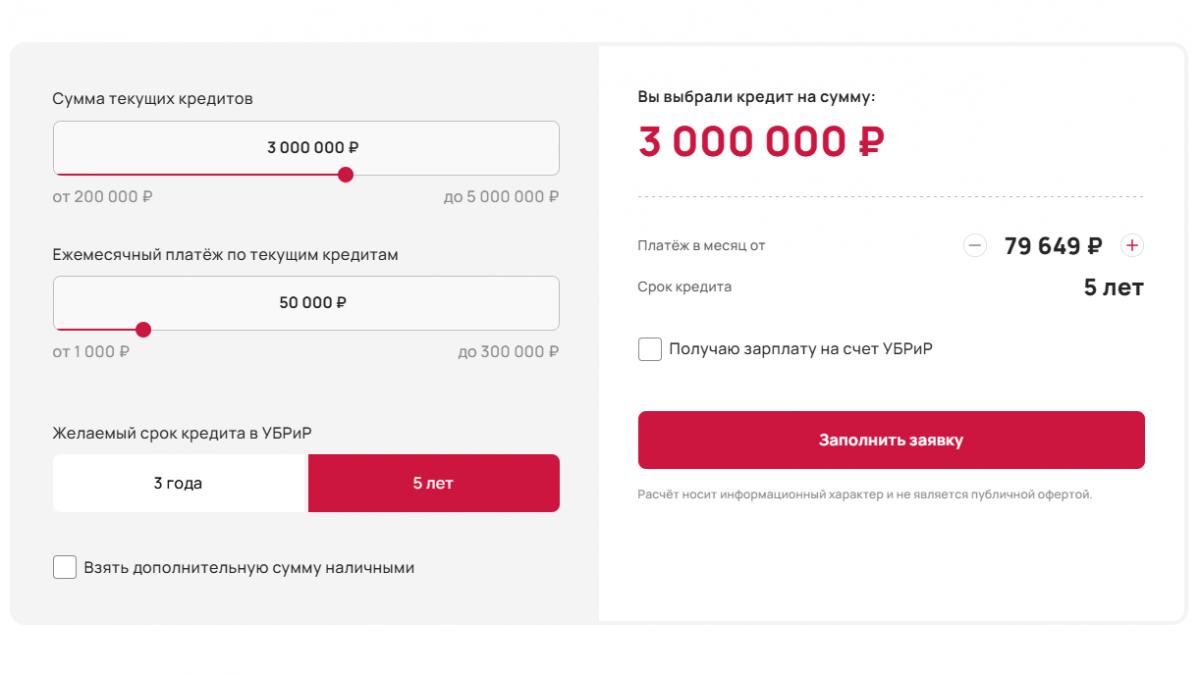This screenshot has height=675, width=1200.
Task: Focus the '3 000 000 ₽' amount input field
Action: tap(306, 148)
